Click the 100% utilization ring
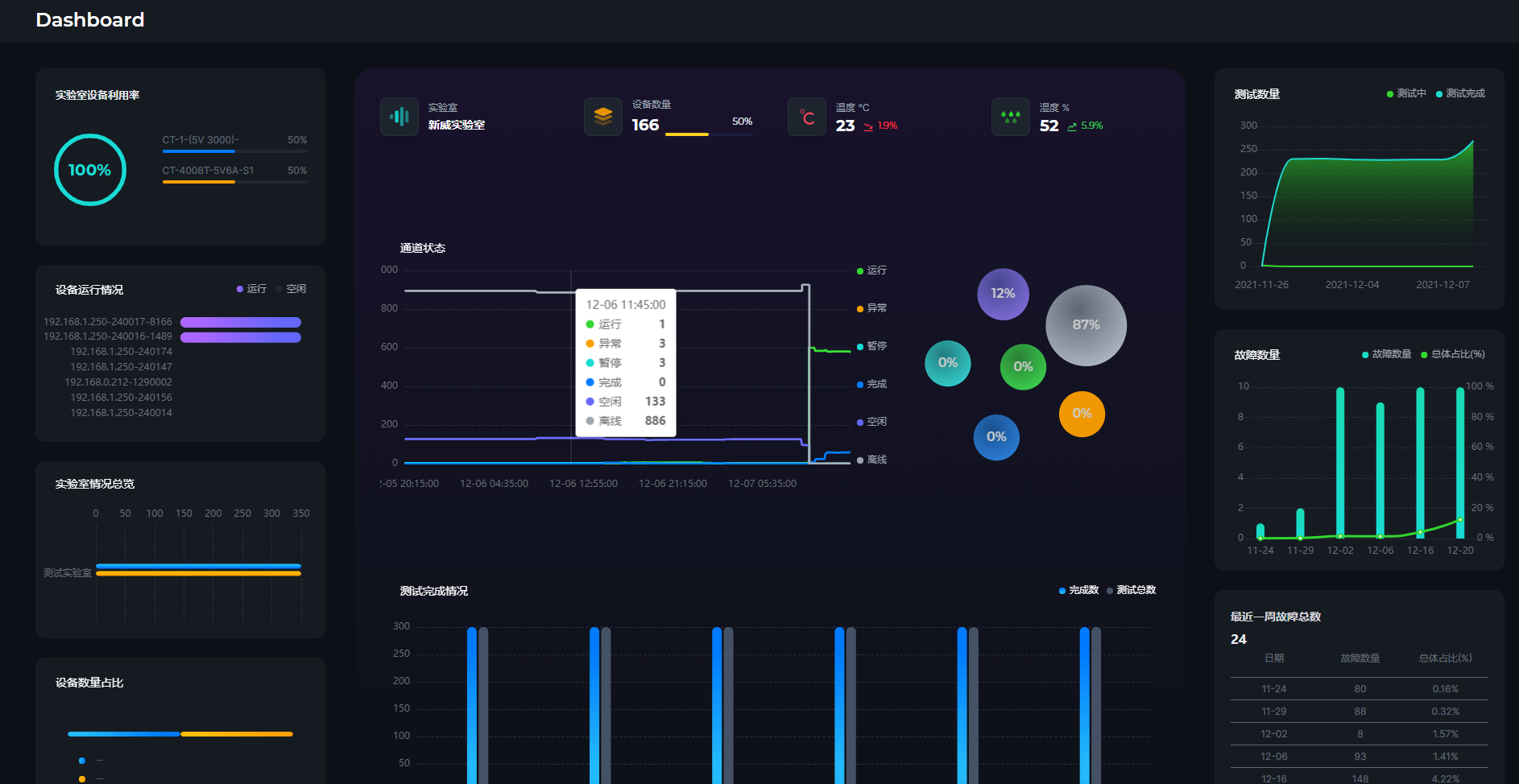The width and height of the screenshot is (1519, 784). pyautogui.click(x=90, y=170)
